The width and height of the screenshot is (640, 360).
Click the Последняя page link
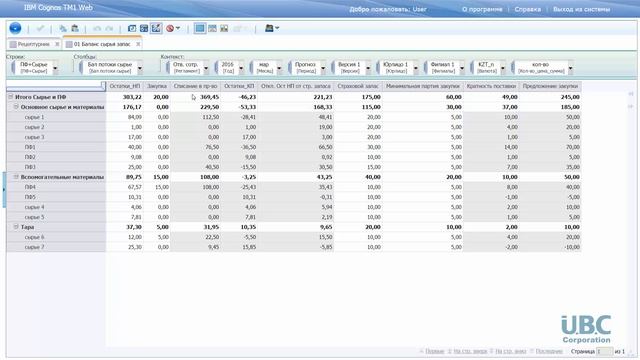coord(549,351)
